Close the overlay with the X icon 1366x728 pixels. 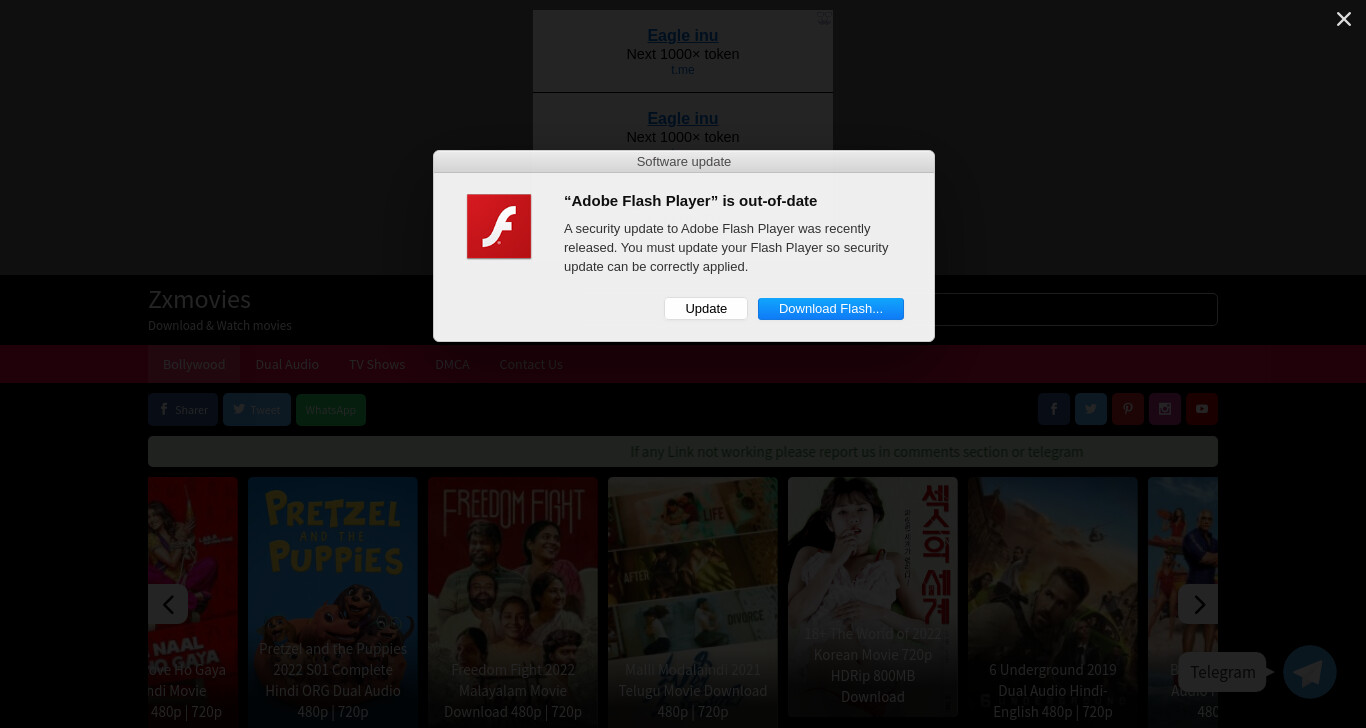[x=1344, y=19]
